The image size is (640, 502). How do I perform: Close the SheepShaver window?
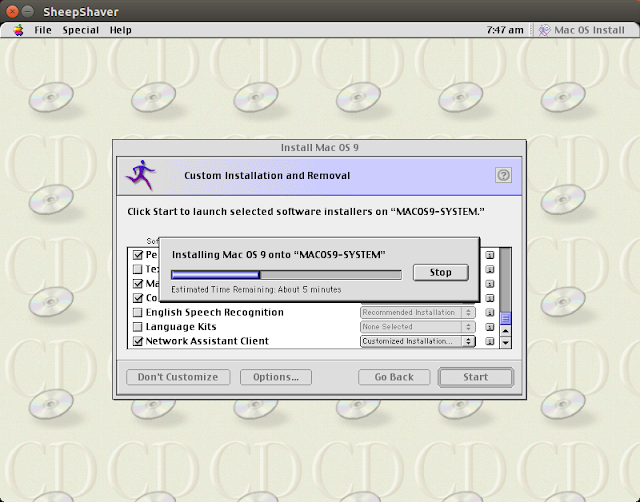click(x=12, y=11)
